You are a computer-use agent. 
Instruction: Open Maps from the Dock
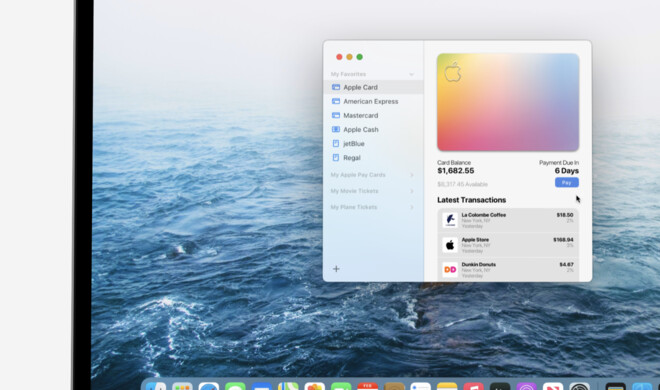288,386
